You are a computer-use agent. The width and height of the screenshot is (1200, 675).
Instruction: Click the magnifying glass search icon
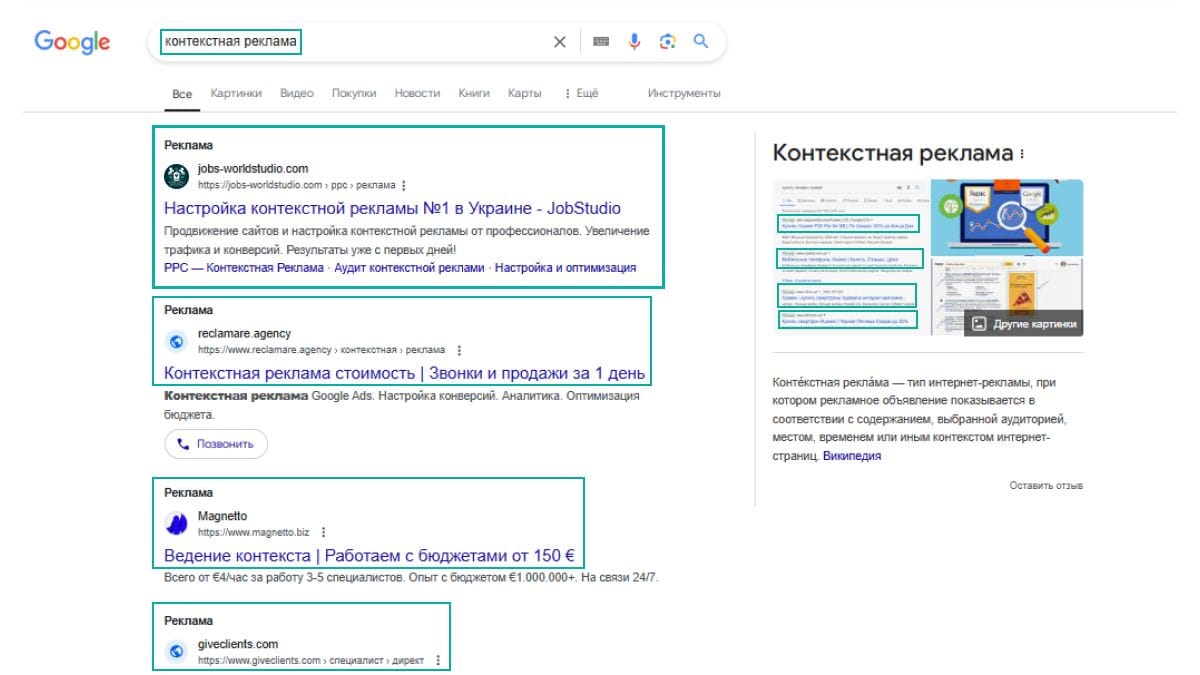(x=701, y=41)
